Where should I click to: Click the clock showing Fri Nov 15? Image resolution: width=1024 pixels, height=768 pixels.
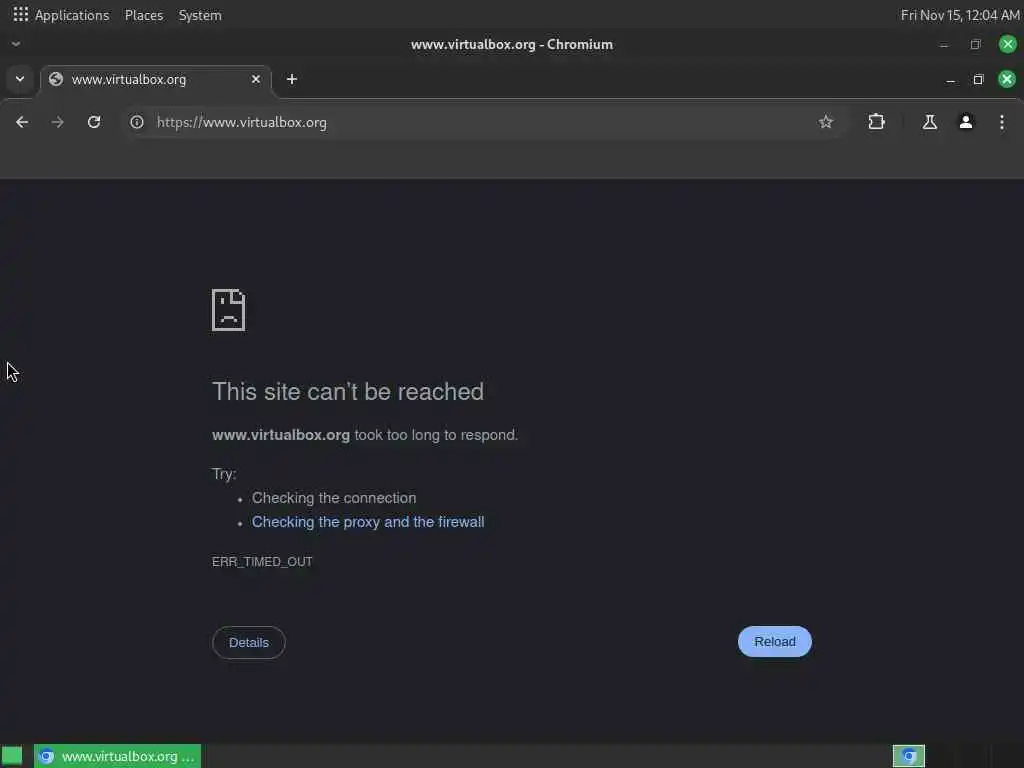pyautogui.click(x=959, y=15)
